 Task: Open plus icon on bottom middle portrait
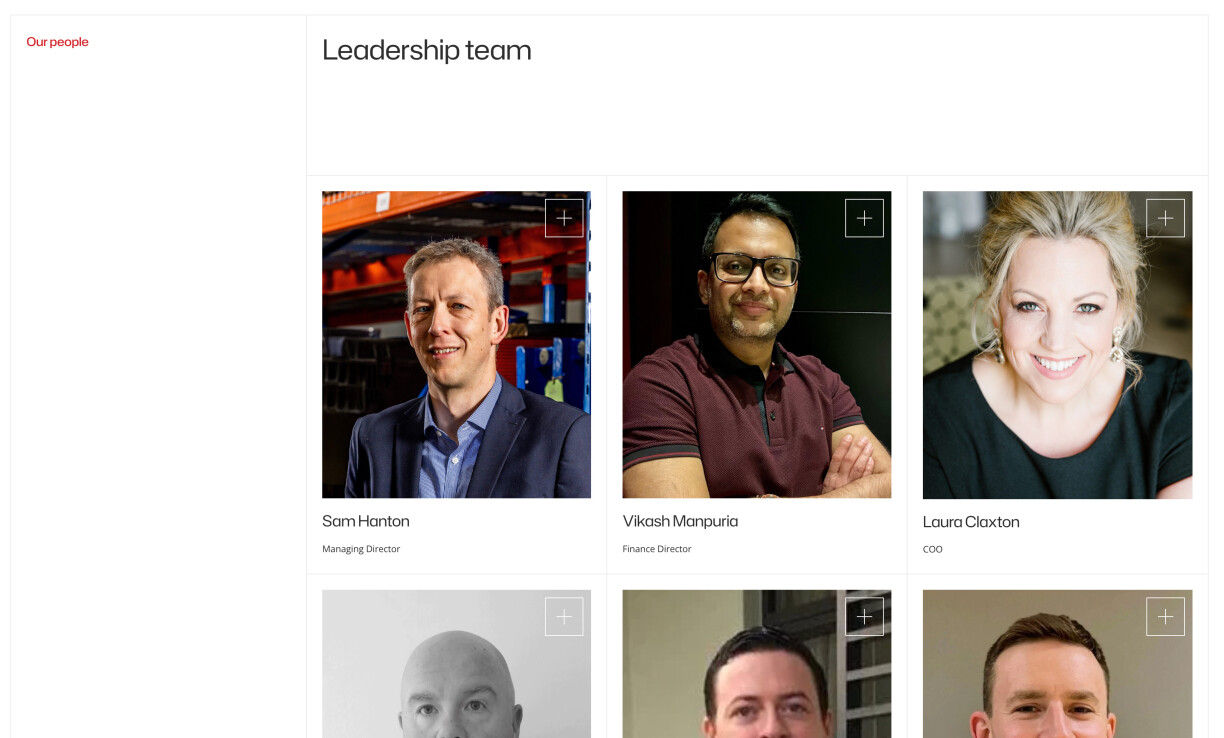864,616
